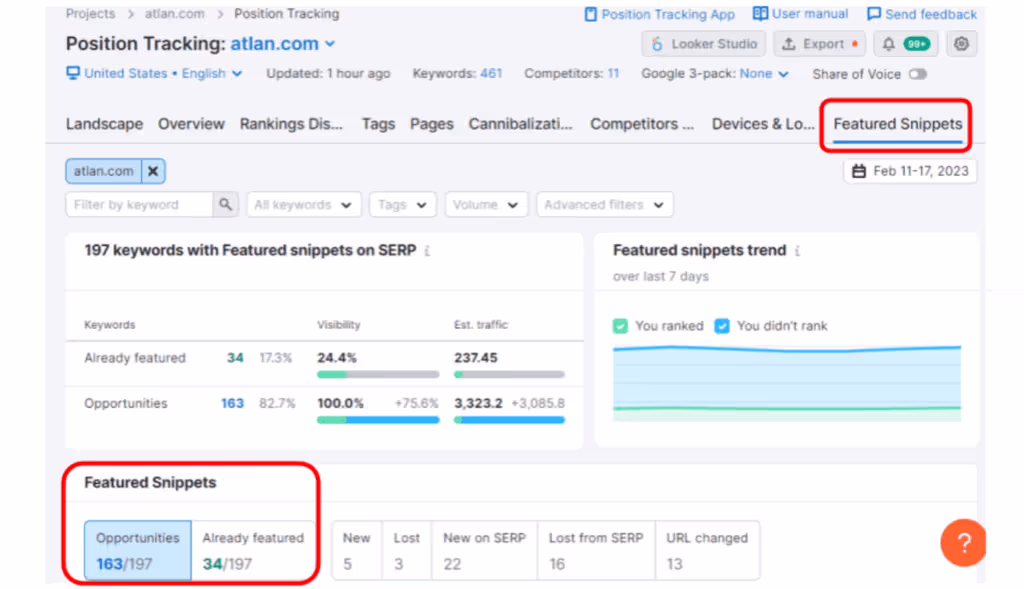The width and height of the screenshot is (1024, 589).
Task: Click the Position Tracking App icon
Action: click(x=590, y=14)
